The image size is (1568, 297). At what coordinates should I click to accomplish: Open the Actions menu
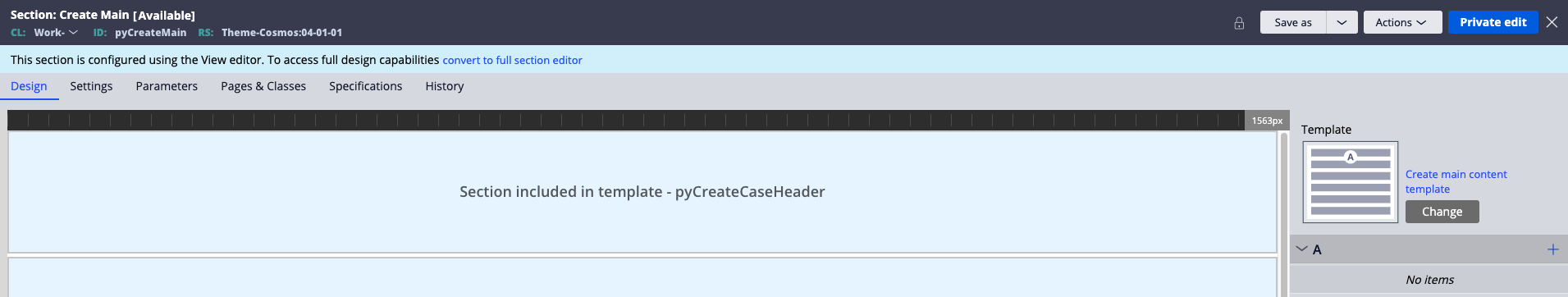1402,22
